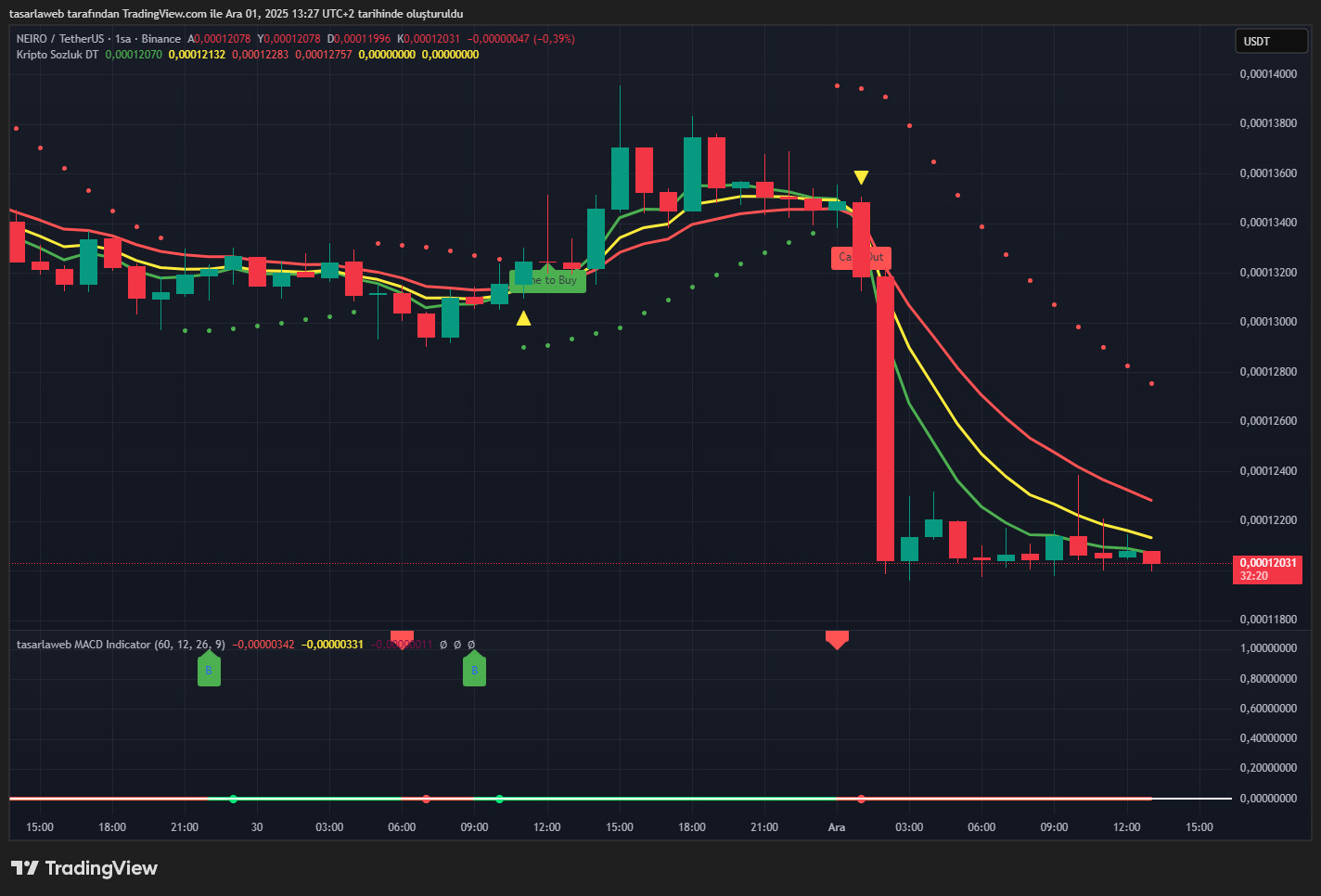Click the Kripto Sozluk DT indicator legend

point(58,55)
